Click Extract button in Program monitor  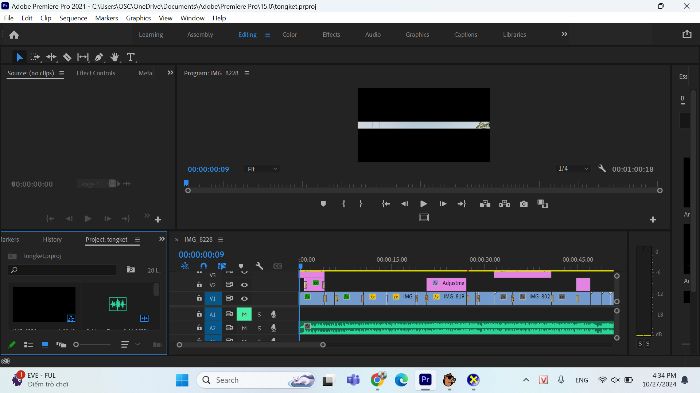[x=504, y=204]
